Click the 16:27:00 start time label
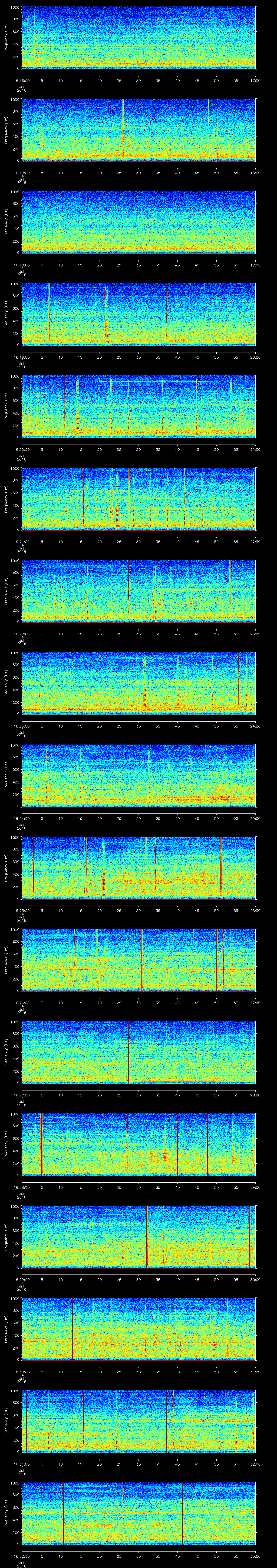 coord(21,1095)
